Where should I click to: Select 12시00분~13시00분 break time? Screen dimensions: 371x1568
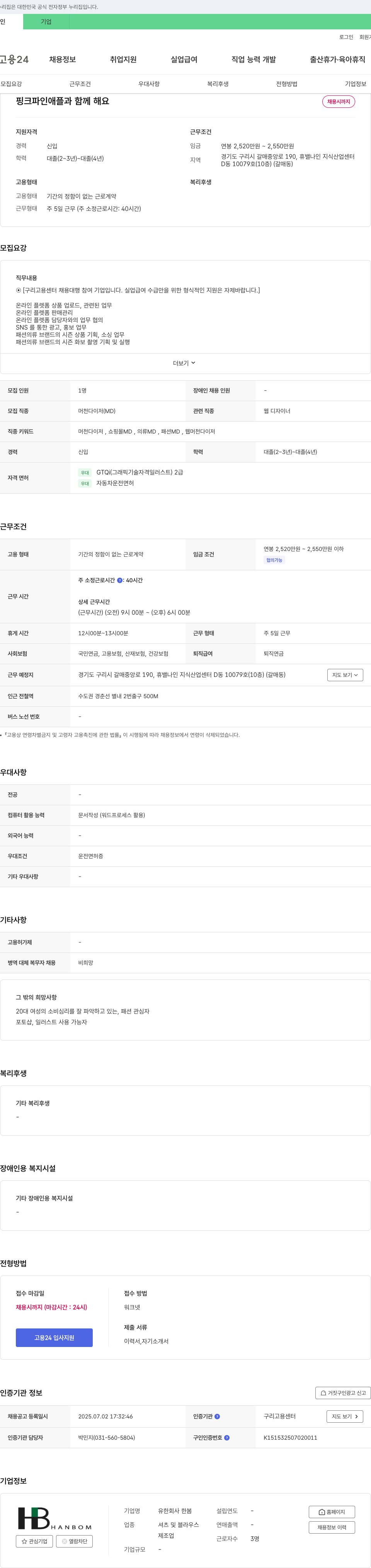tap(103, 633)
